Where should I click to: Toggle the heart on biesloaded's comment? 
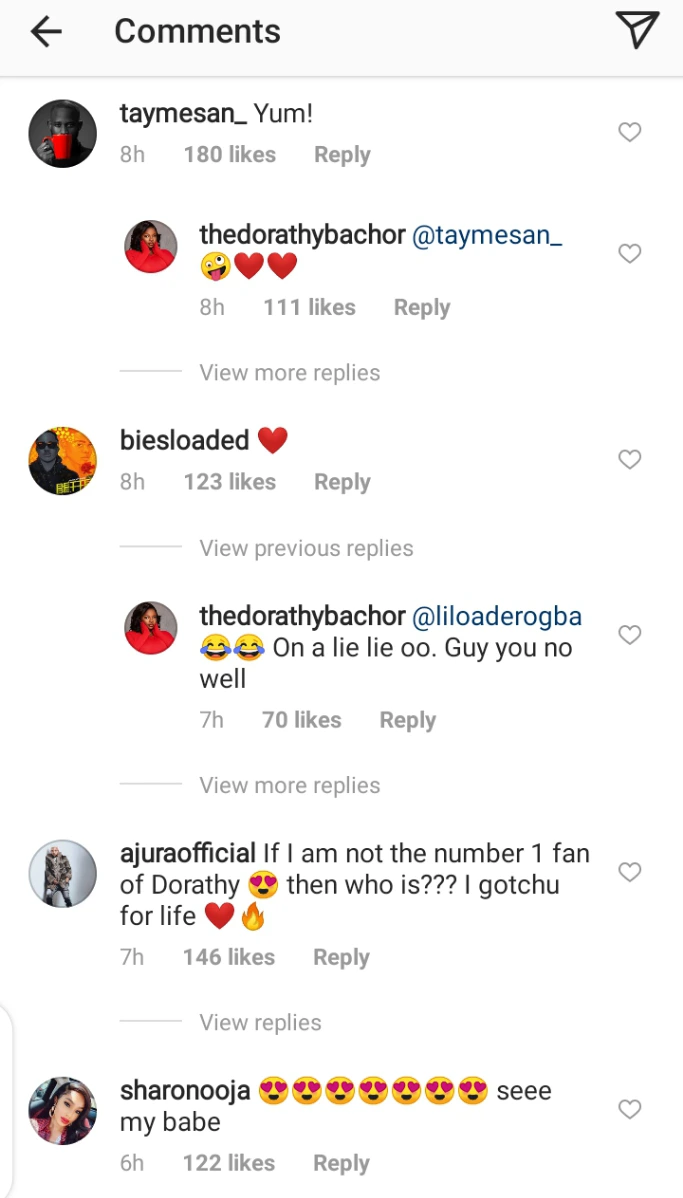point(629,459)
